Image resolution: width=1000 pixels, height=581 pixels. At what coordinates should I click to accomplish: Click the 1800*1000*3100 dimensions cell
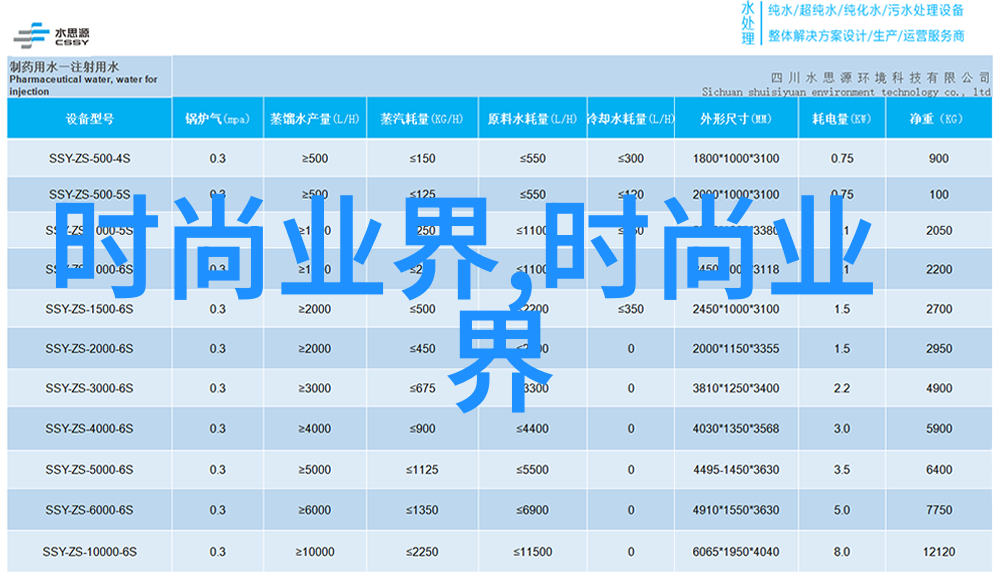pos(735,158)
